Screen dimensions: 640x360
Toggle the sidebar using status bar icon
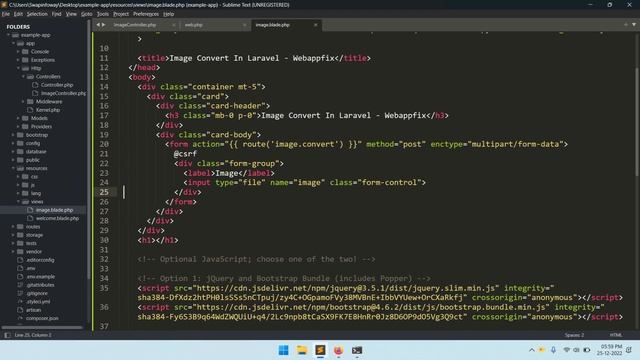pos(7,335)
